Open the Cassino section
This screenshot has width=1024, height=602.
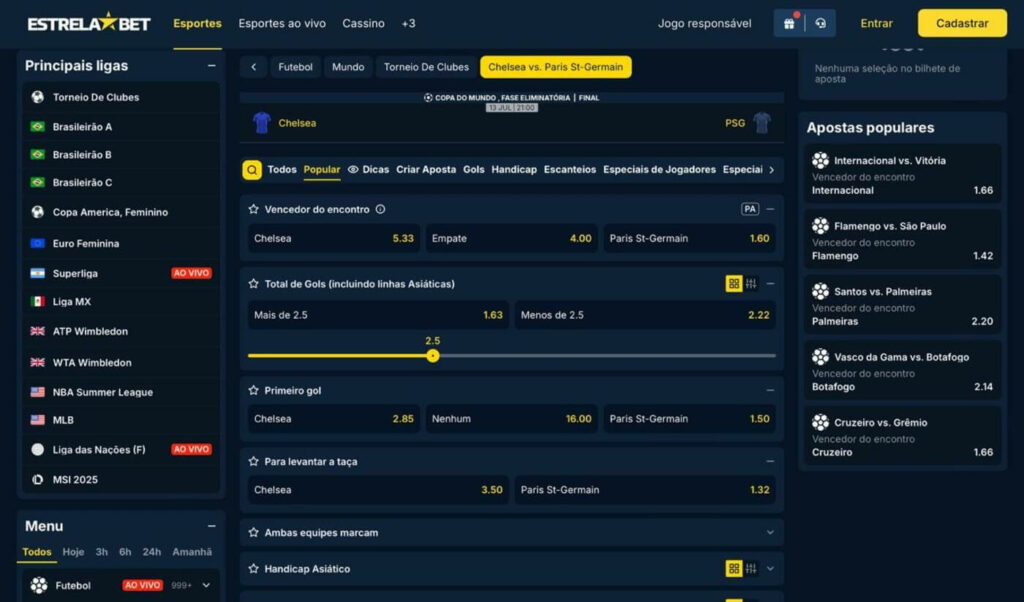tap(363, 24)
